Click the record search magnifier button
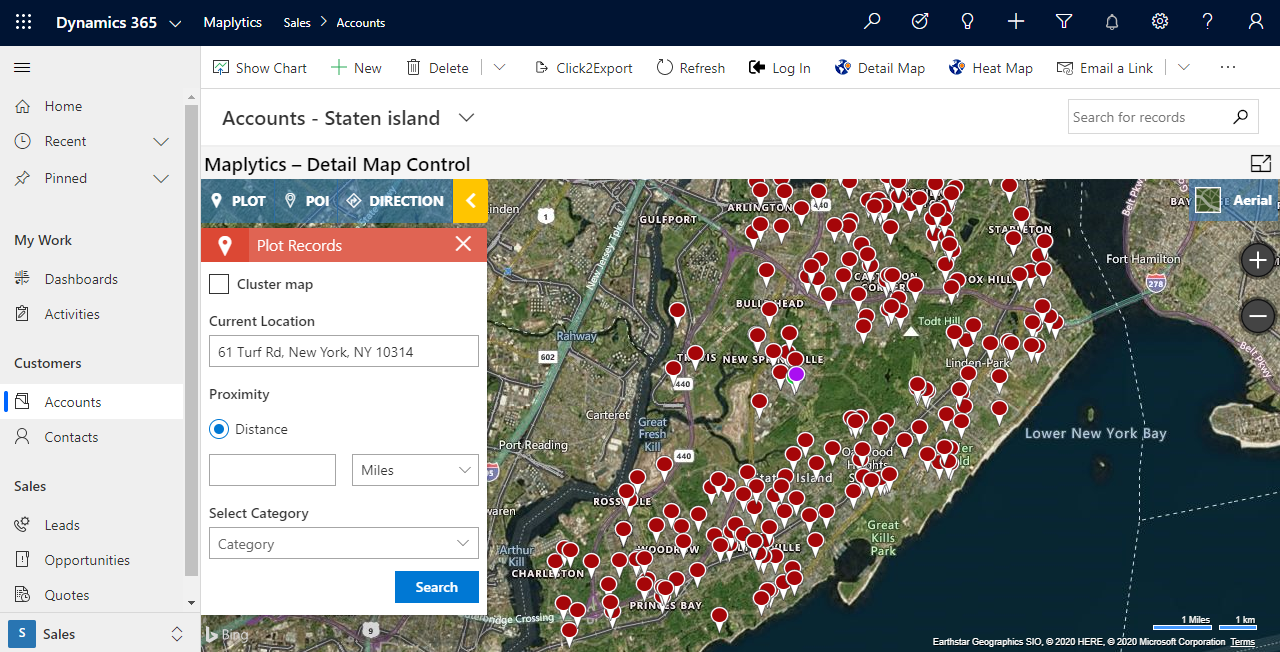 (1240, 117)
